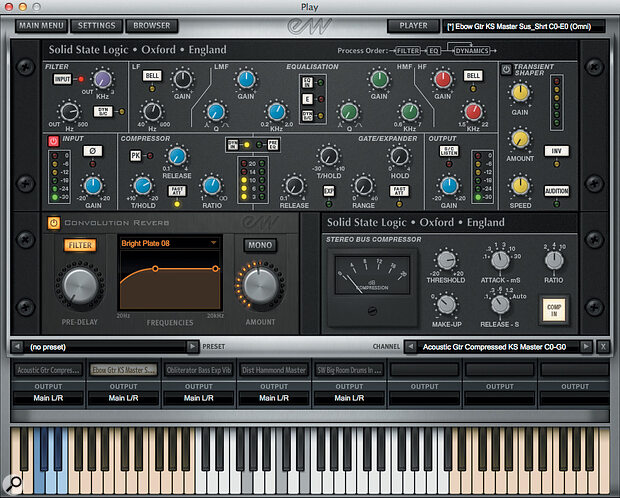Click the Compressor Ratio knob
This screenshot has height=498, width=620.
212,186
